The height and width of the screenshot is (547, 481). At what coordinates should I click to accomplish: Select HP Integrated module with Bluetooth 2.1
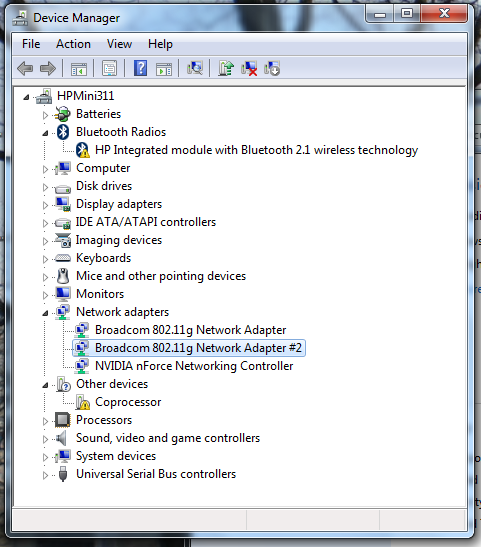point(256,150)
